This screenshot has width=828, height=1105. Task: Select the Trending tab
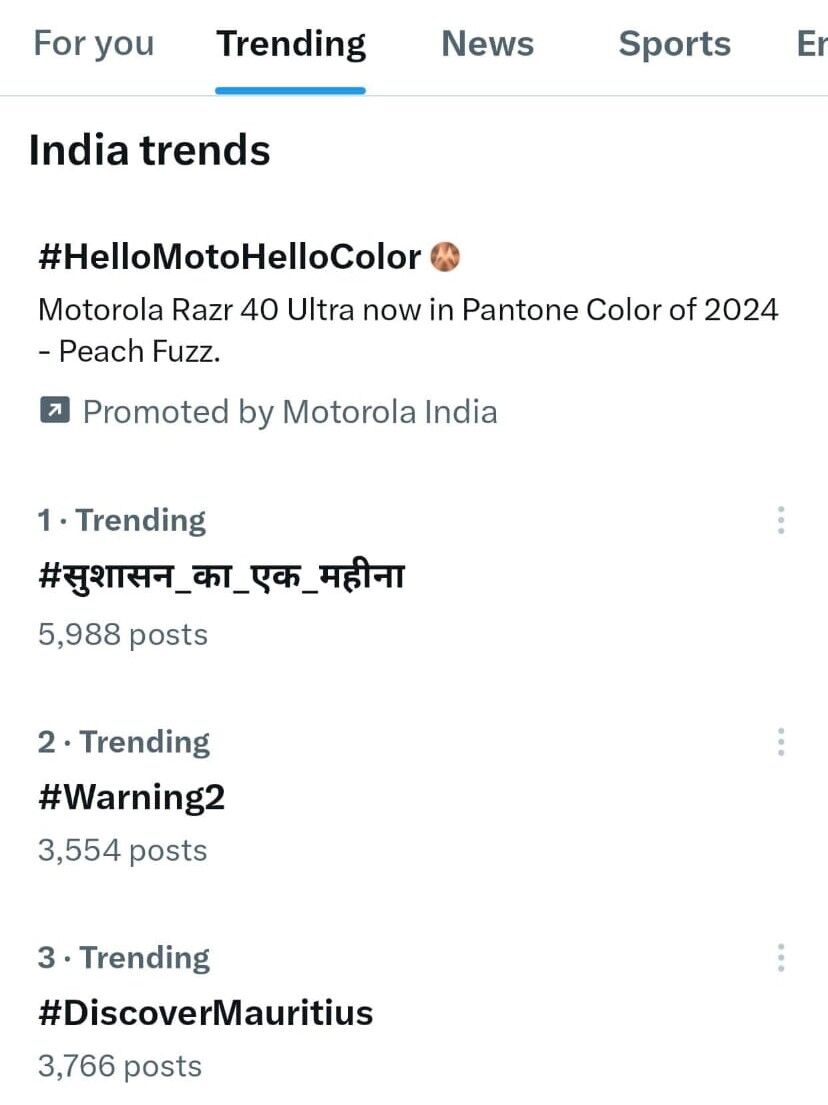[291, 44]
